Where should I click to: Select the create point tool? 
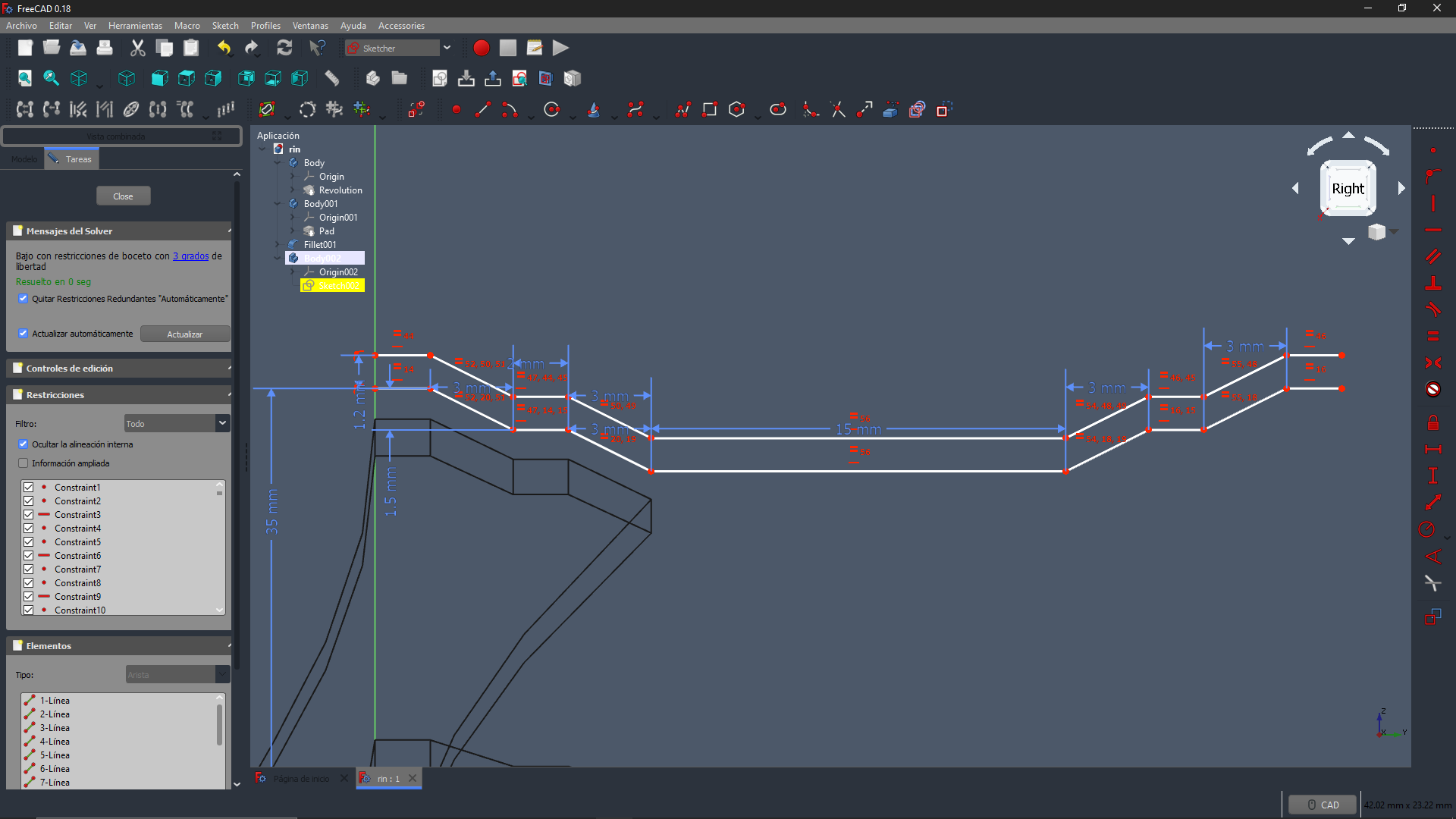pyautogui.click(x=457, y=109)
